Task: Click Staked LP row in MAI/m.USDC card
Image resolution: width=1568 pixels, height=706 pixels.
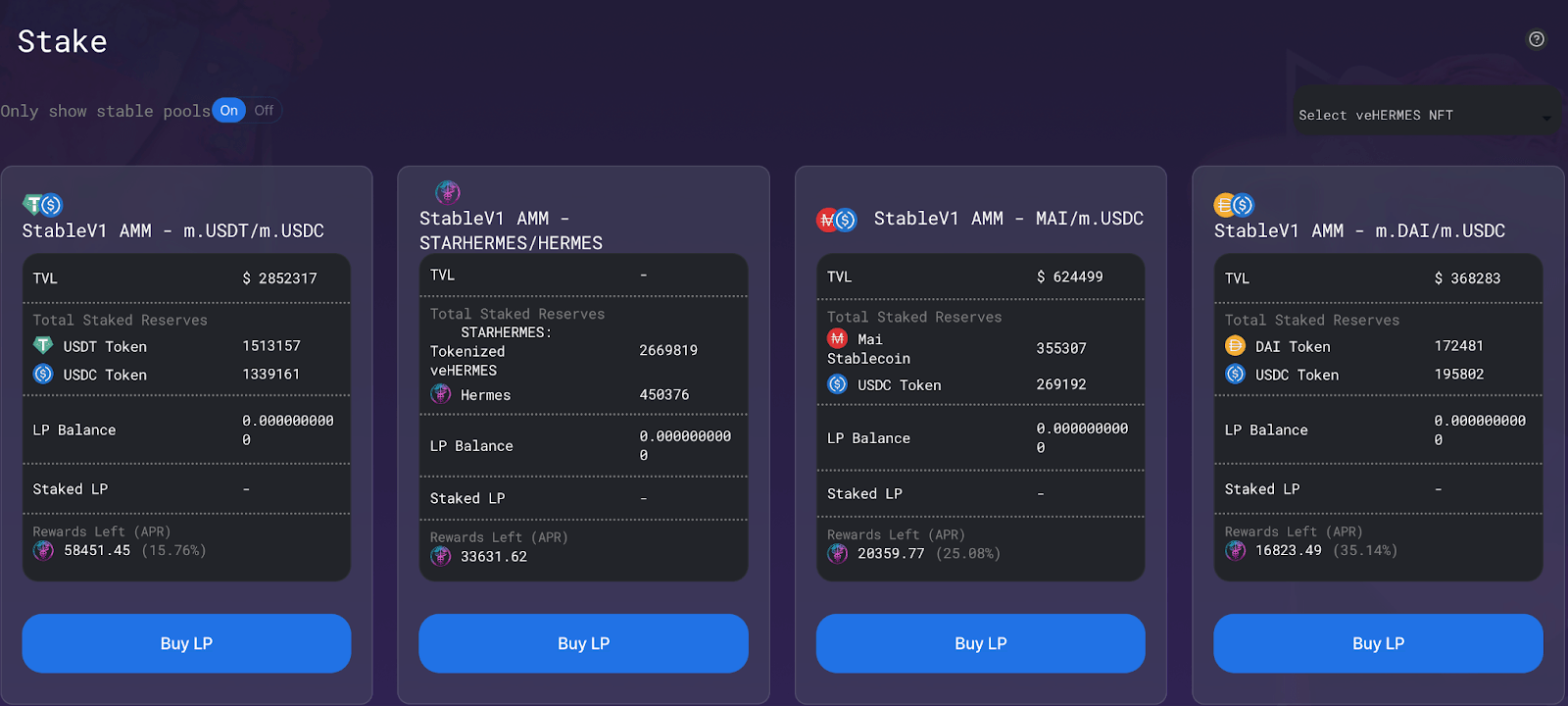Action: 980,493
